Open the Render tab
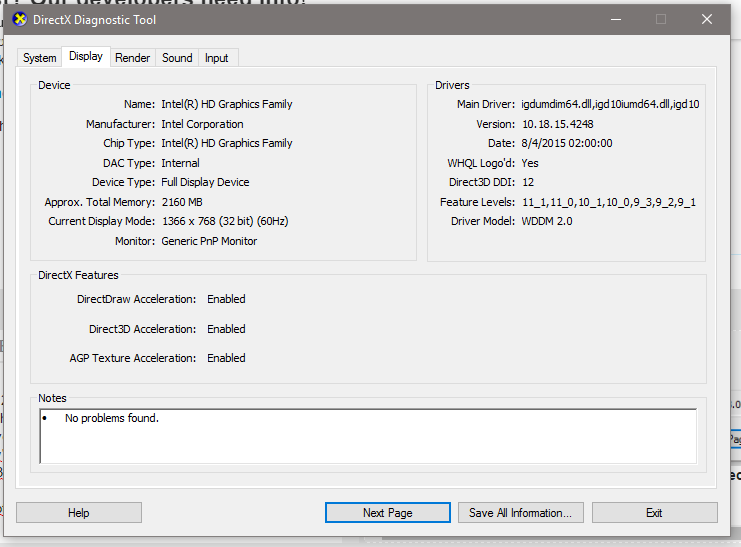 tap(132, 58)
